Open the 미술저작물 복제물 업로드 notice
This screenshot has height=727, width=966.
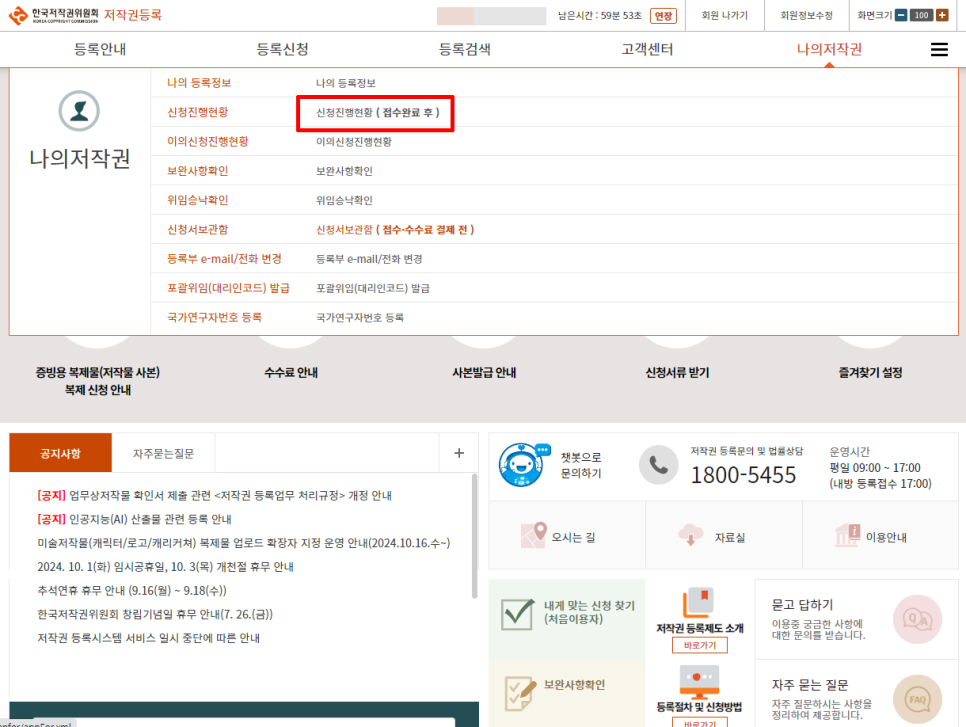[244, 543]
